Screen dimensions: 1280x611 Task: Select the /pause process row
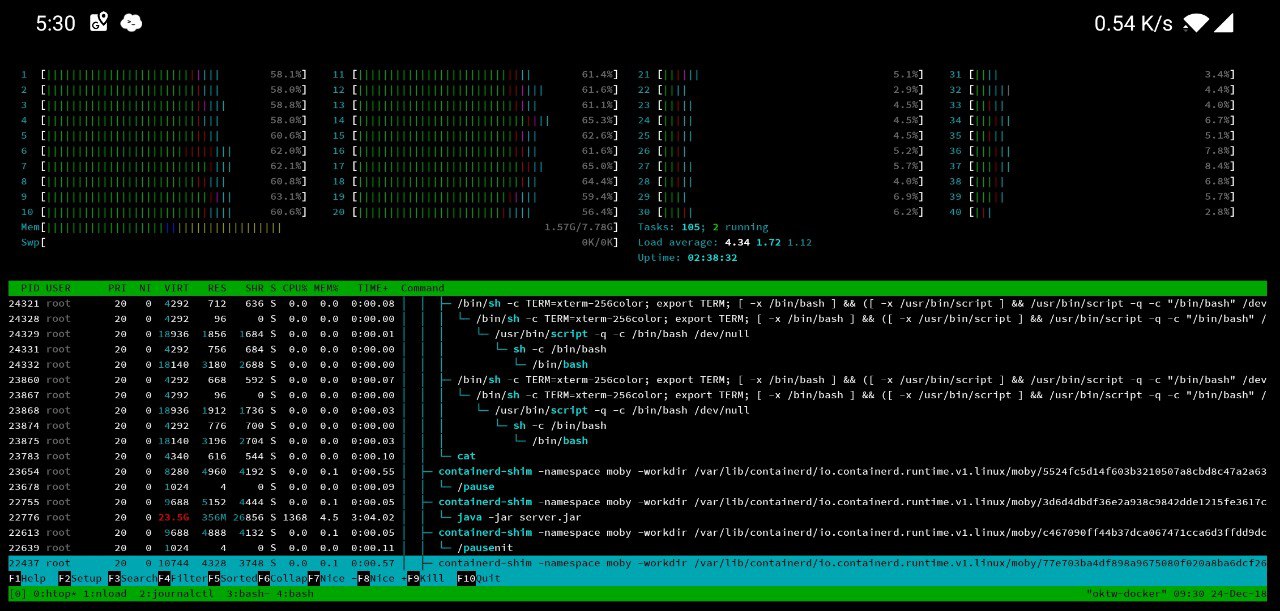(637, 486)
